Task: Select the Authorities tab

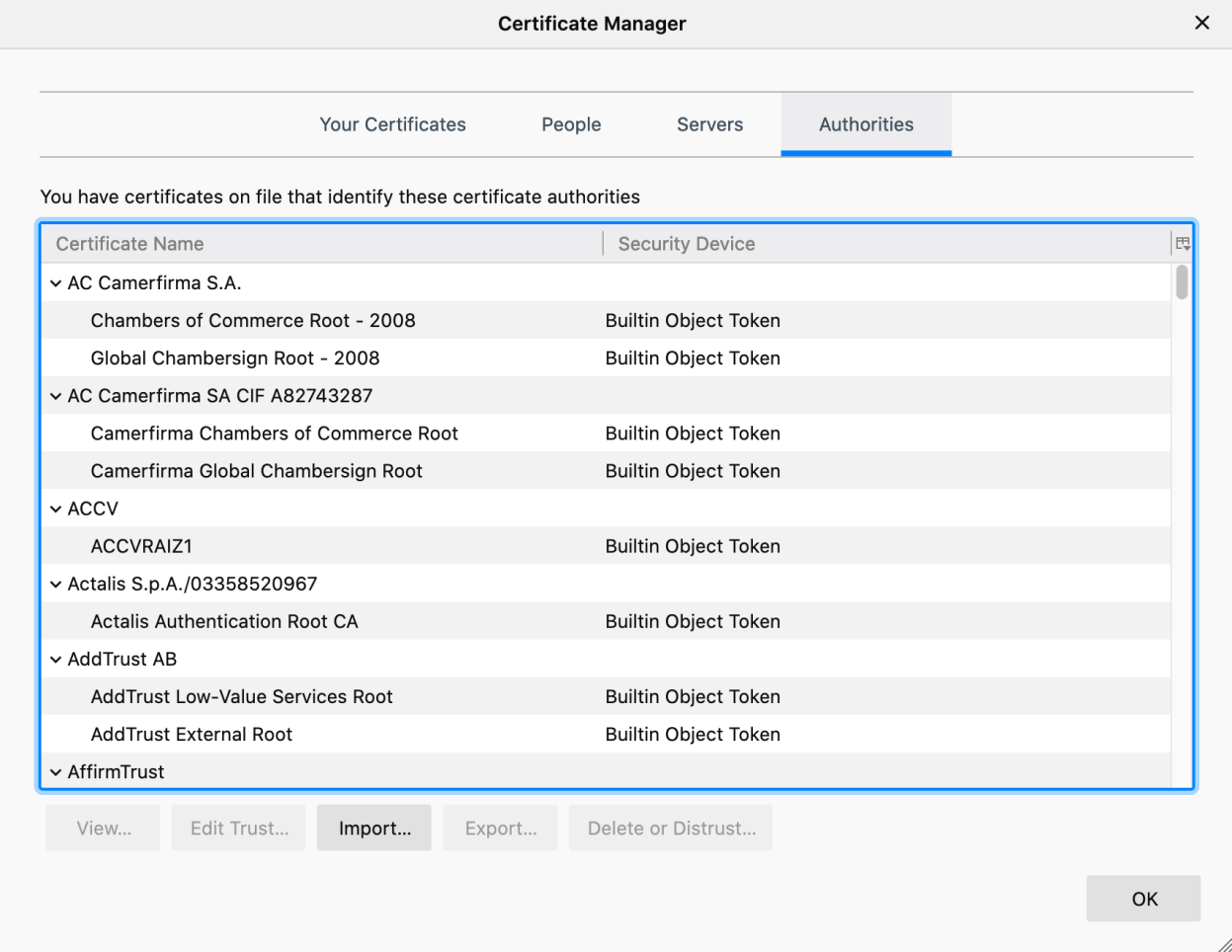Action: tap(866, 124)
